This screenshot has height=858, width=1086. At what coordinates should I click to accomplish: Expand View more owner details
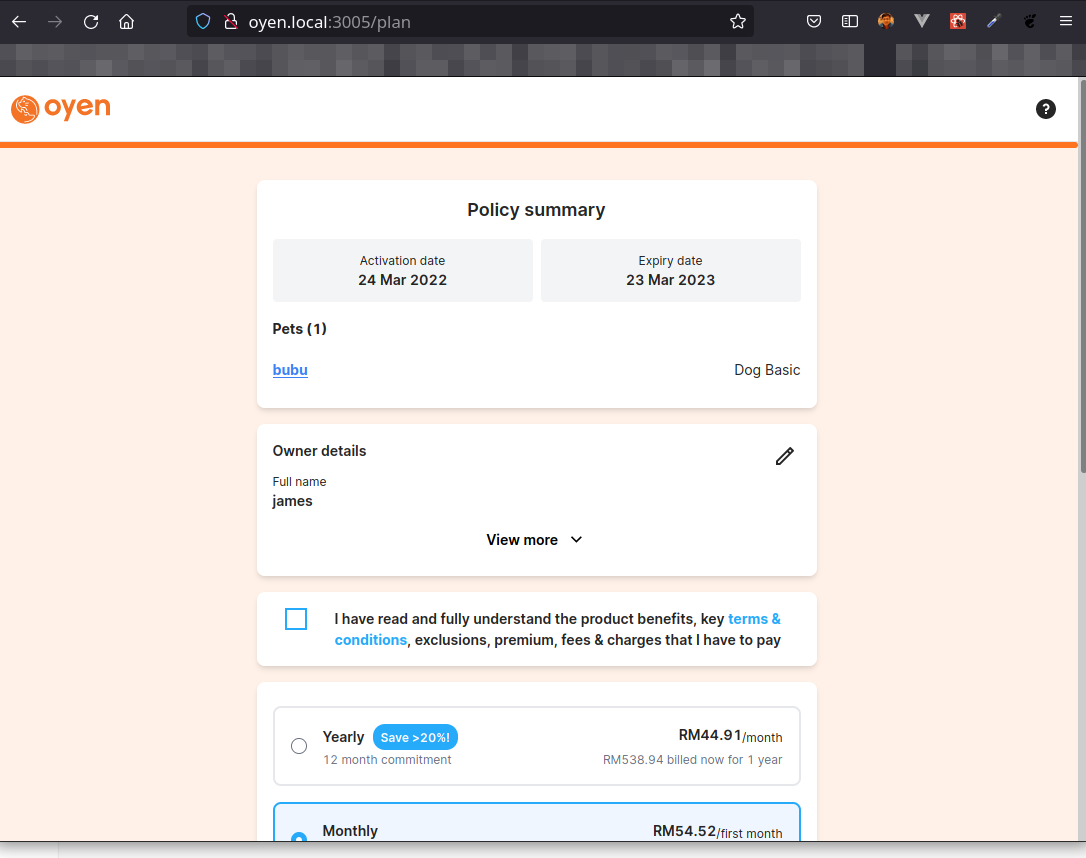click(522, 540)
